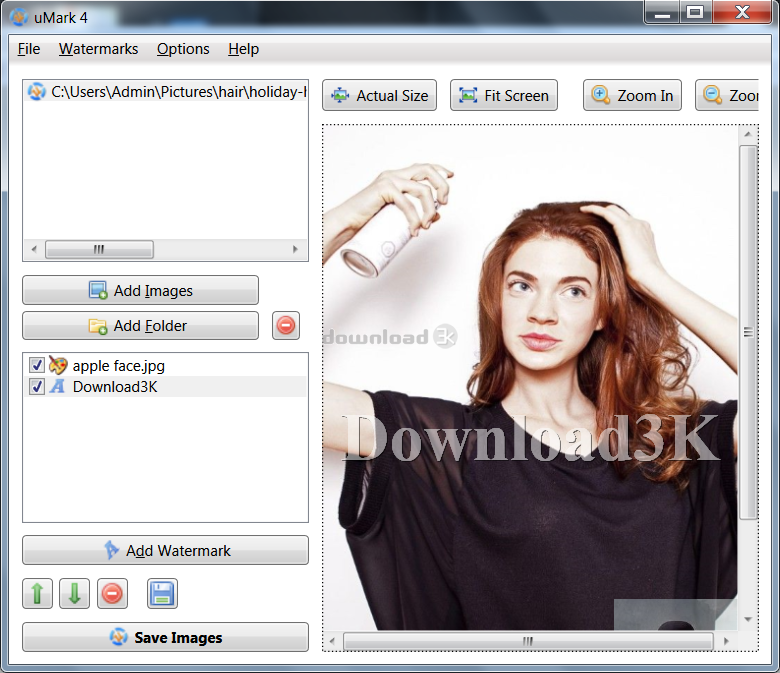
Task: Click the Add Watermark button
Action: [166, 550]
